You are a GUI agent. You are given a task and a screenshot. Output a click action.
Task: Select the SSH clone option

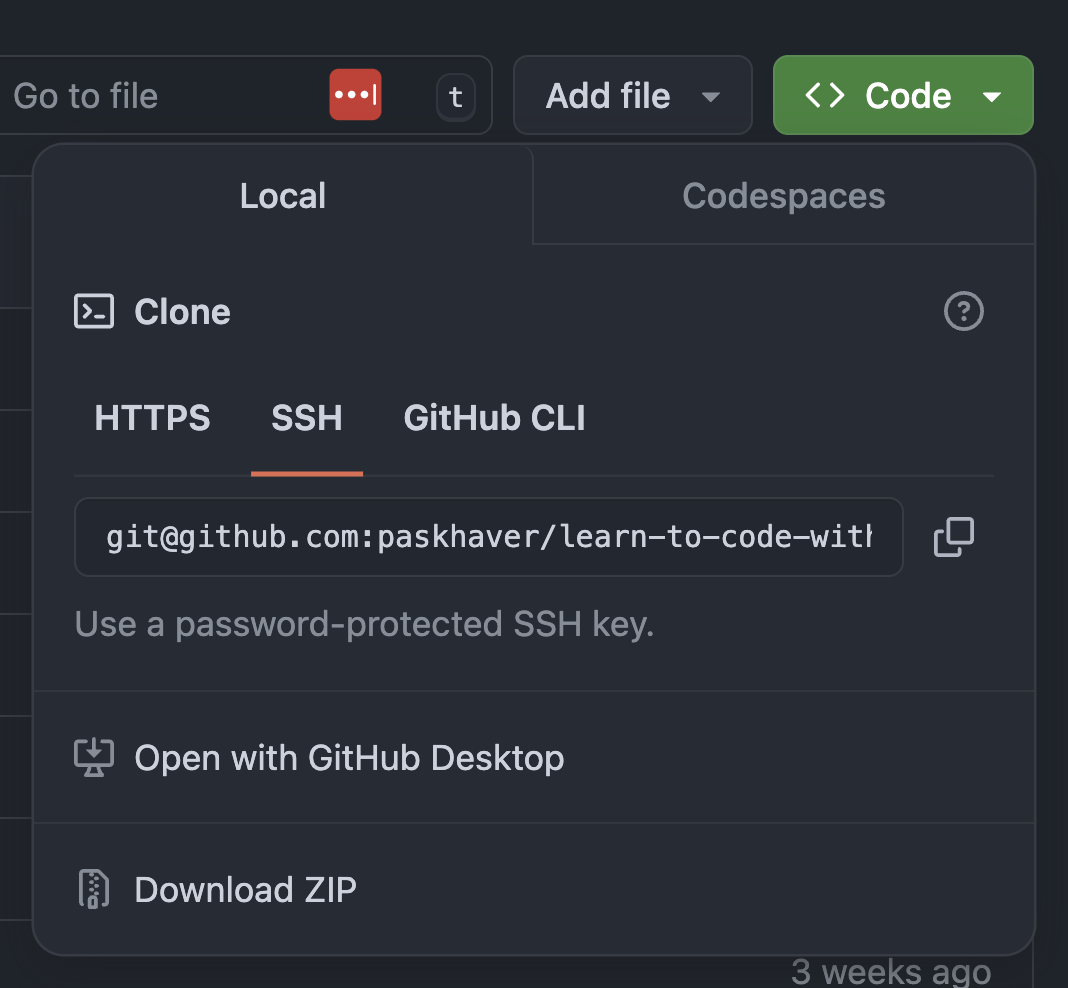point(307,417)
